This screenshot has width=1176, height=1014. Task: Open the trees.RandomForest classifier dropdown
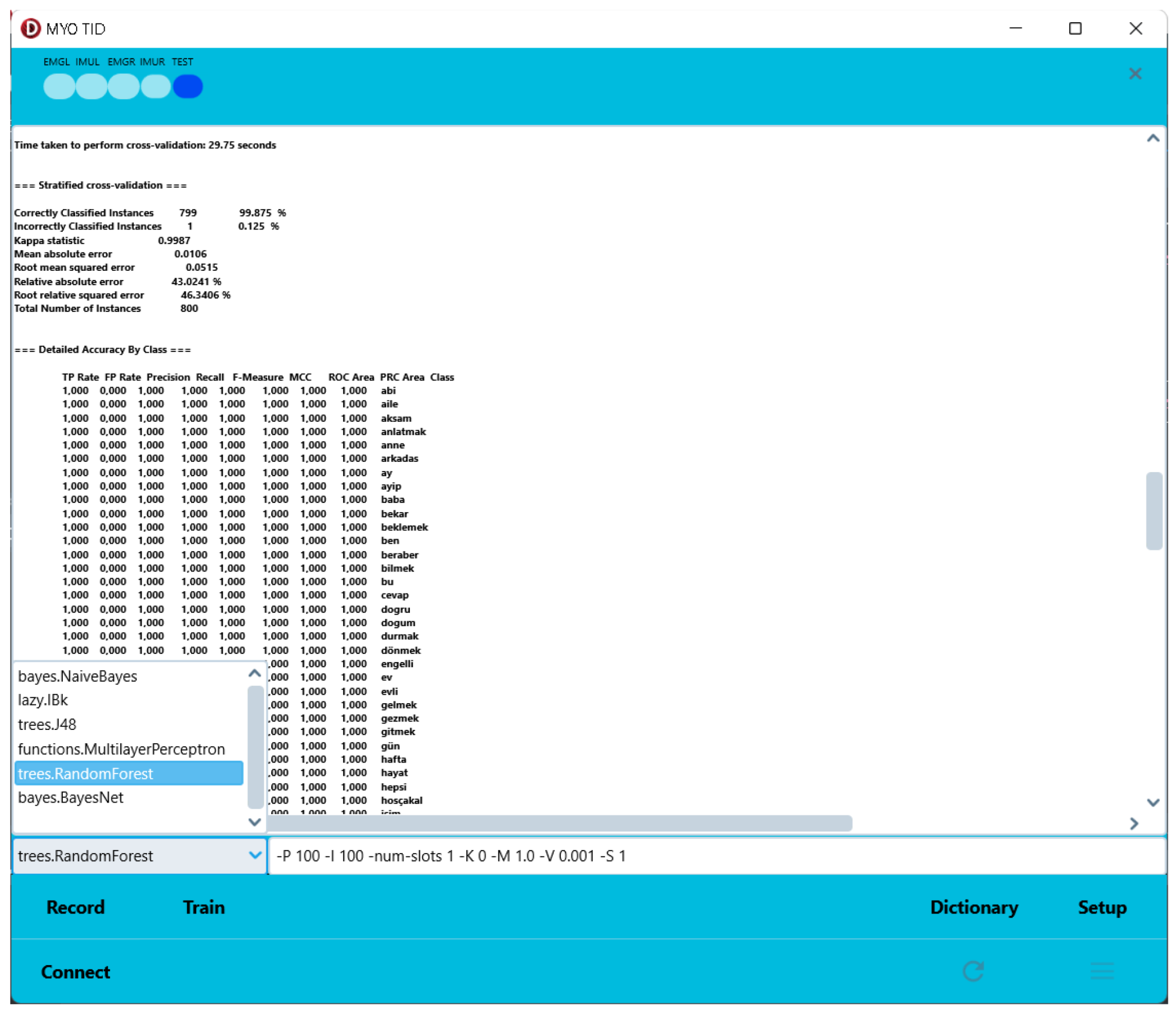[139, 856]
